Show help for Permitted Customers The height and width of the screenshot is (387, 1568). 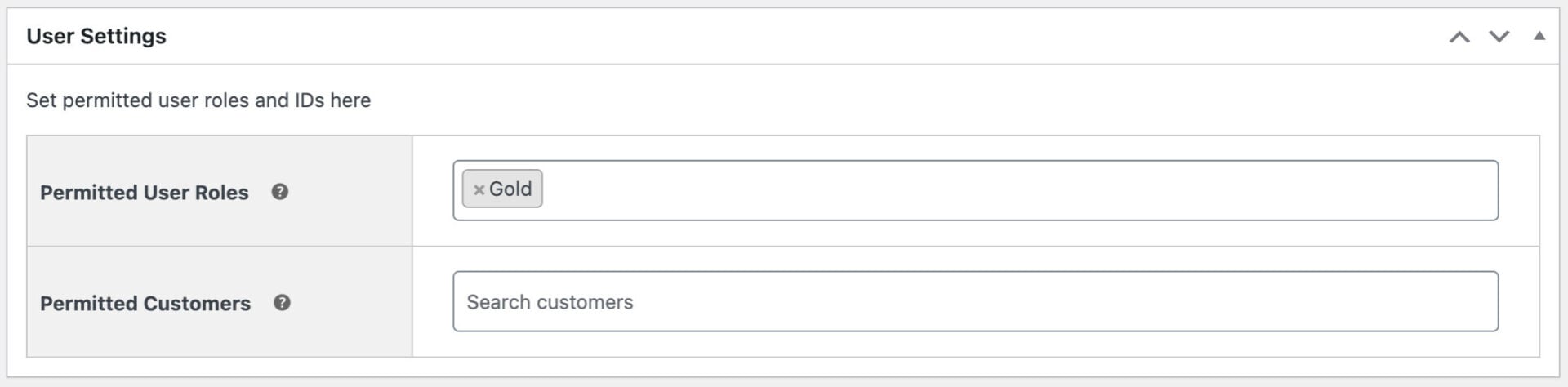[x=282, y=303]
